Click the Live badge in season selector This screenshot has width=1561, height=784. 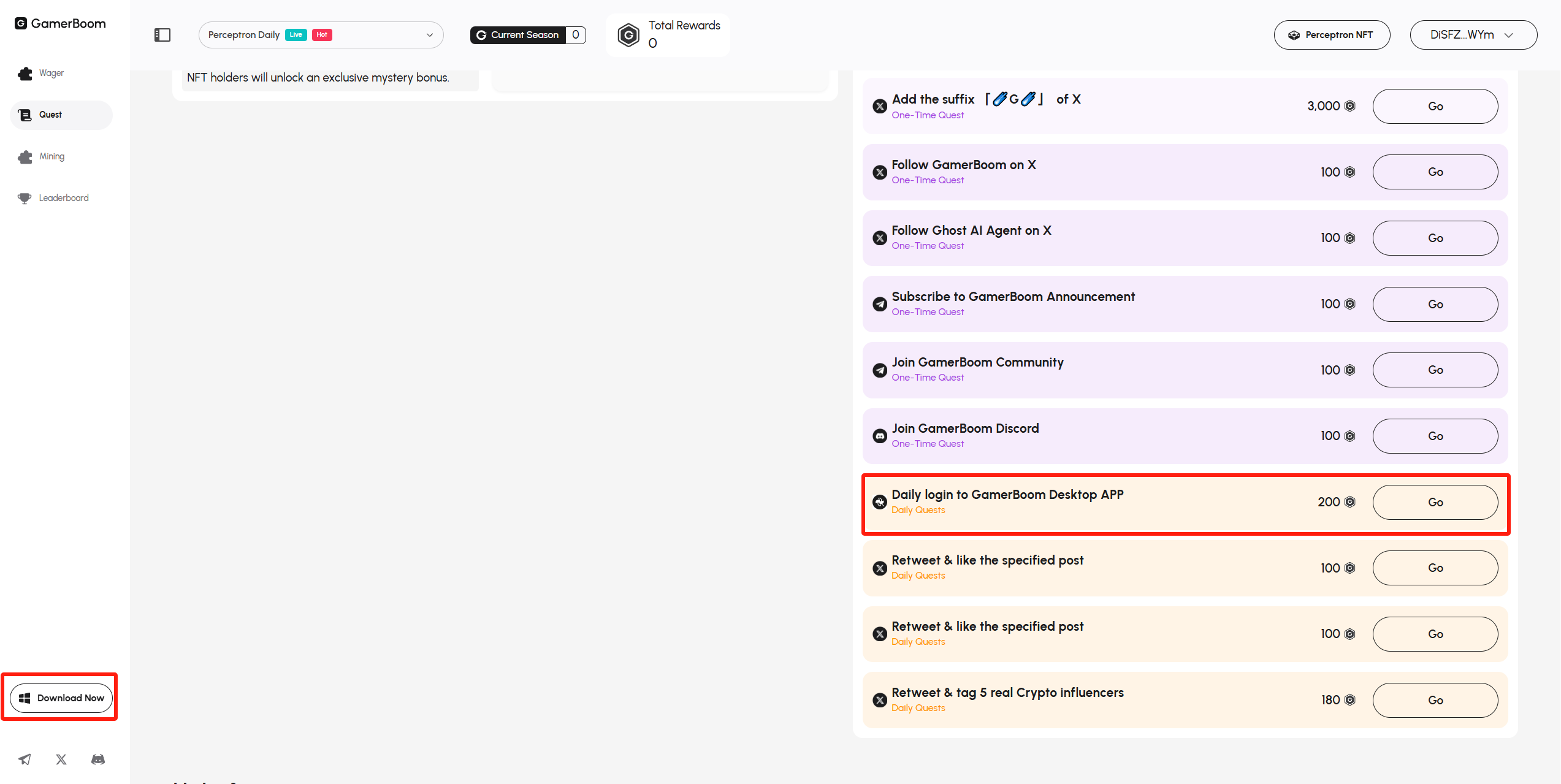coord(296,35)
